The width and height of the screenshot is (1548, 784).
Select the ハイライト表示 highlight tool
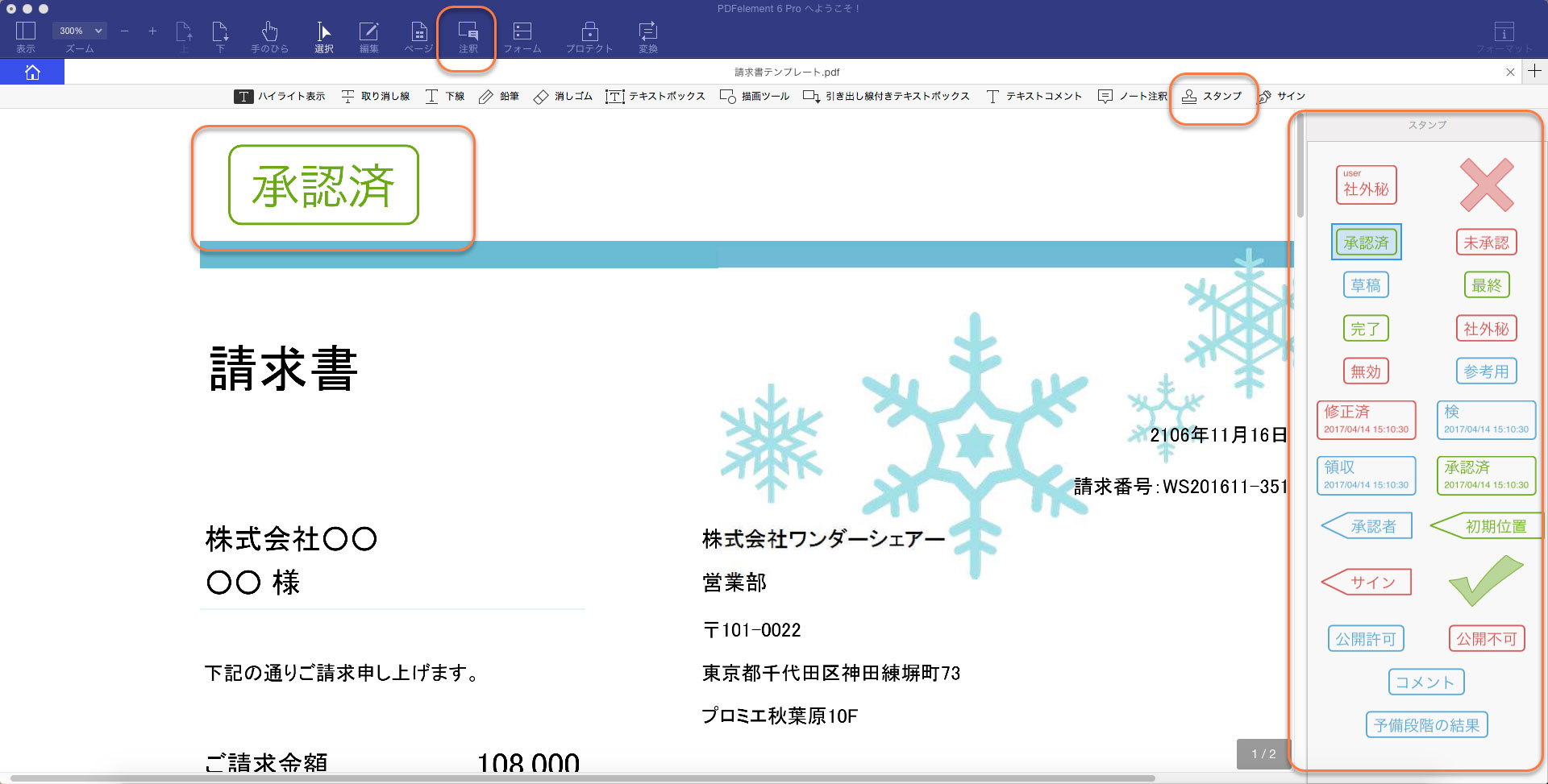point(280,96)
